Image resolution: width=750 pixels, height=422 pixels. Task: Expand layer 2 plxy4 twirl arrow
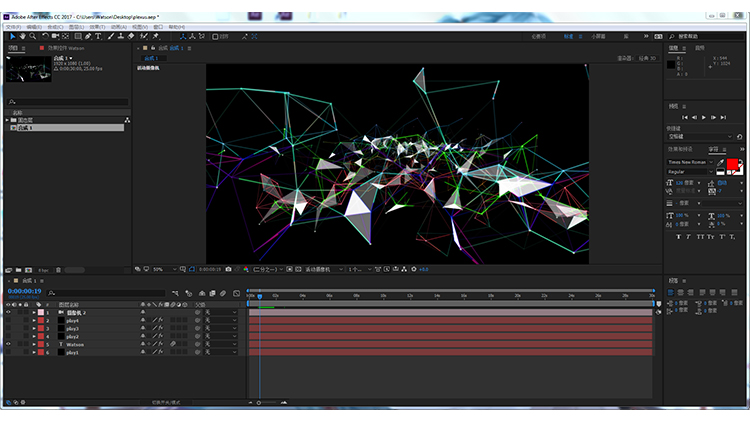(34, 321)
